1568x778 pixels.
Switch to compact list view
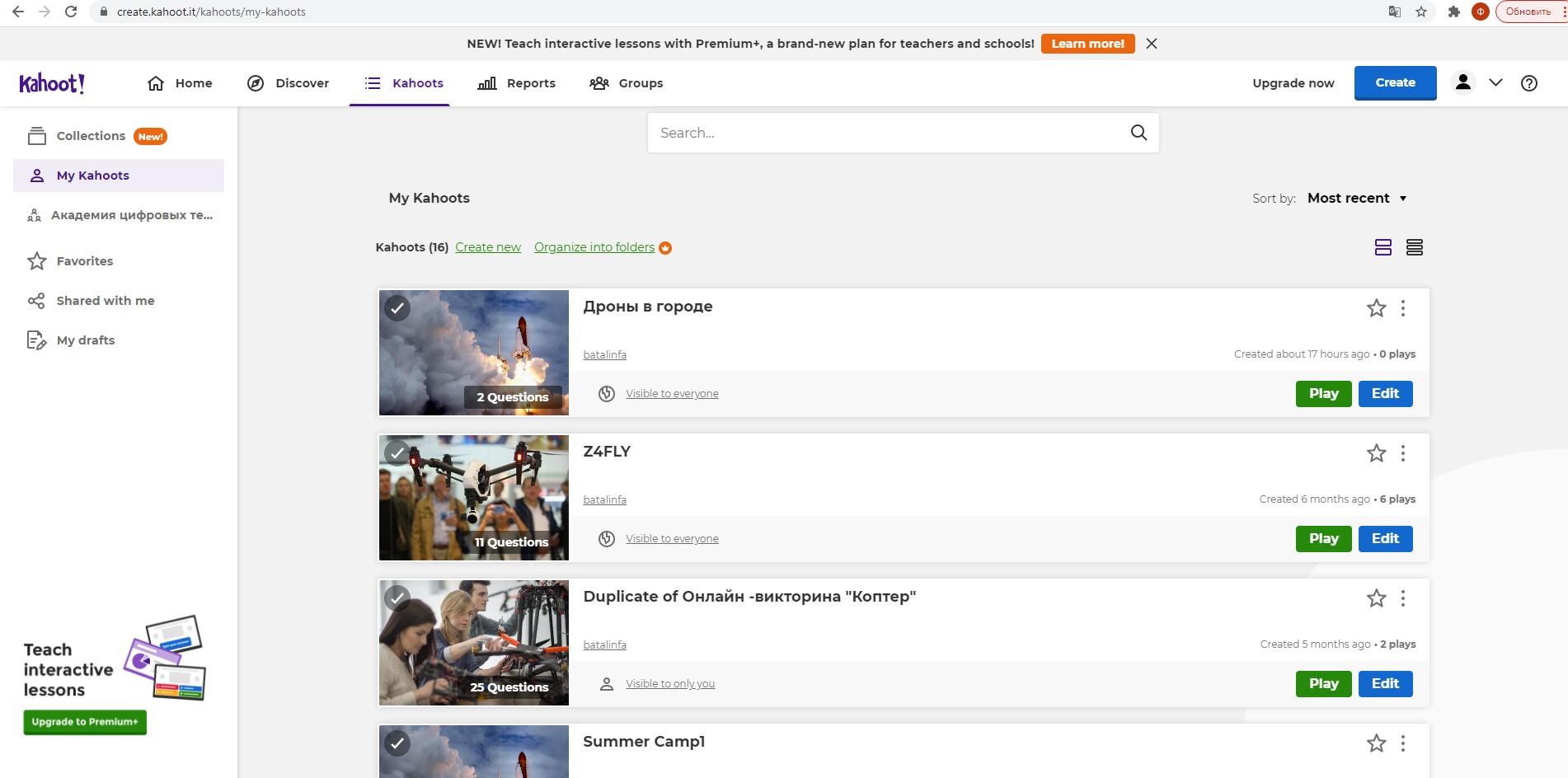1415,247
